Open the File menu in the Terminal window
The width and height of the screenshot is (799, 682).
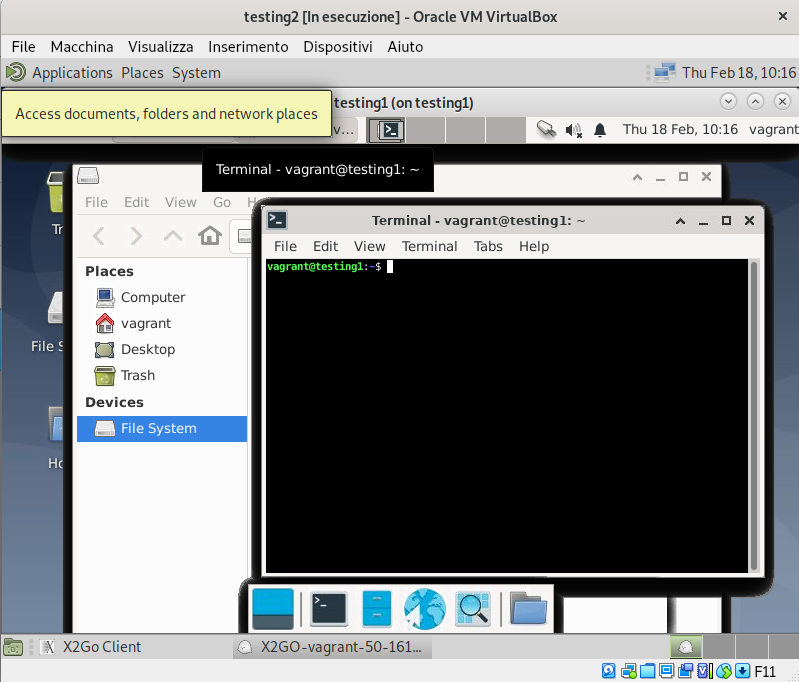pos(285,247)
